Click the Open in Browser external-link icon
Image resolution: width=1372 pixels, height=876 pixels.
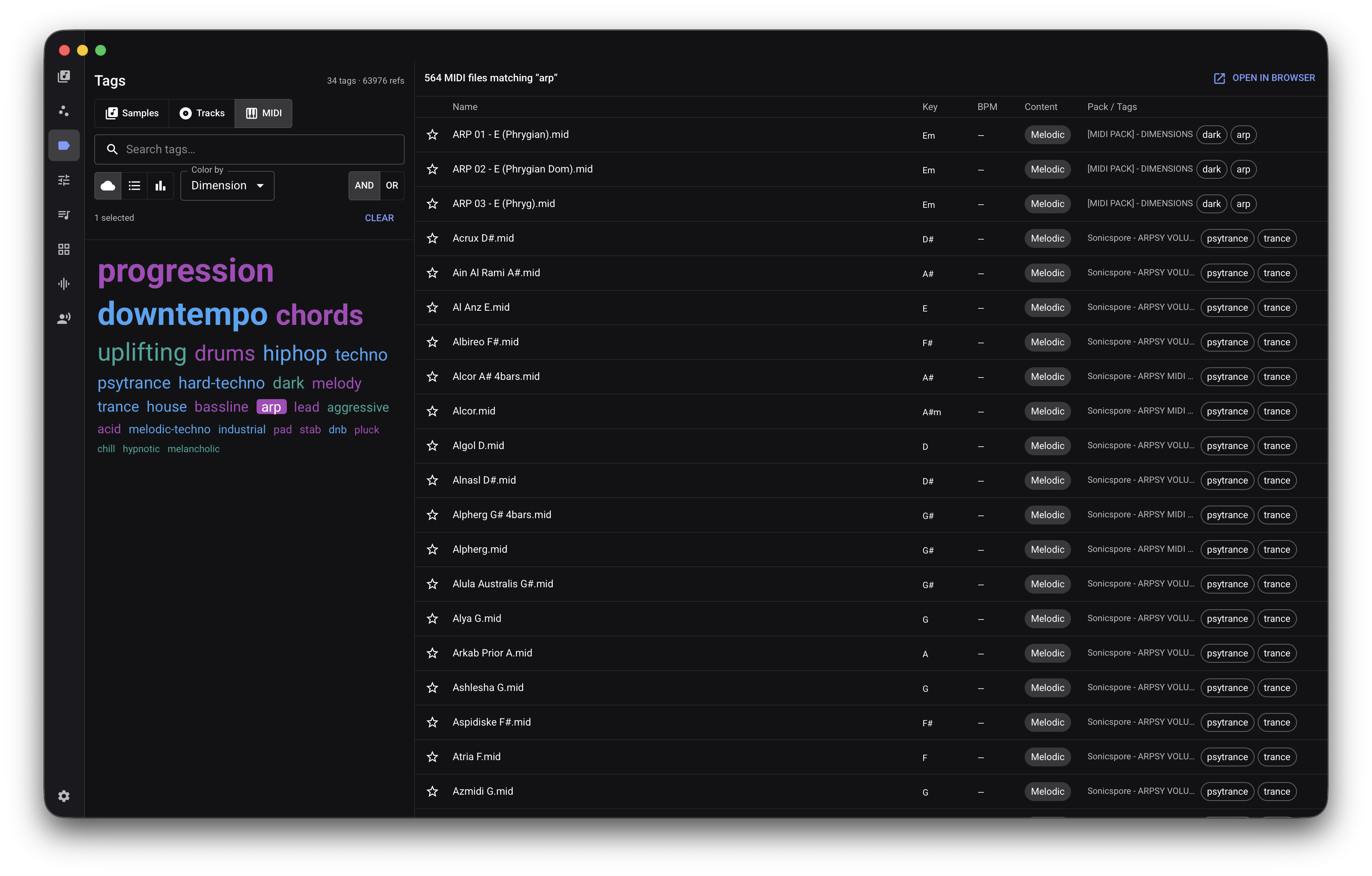[x=1219, y=78]
